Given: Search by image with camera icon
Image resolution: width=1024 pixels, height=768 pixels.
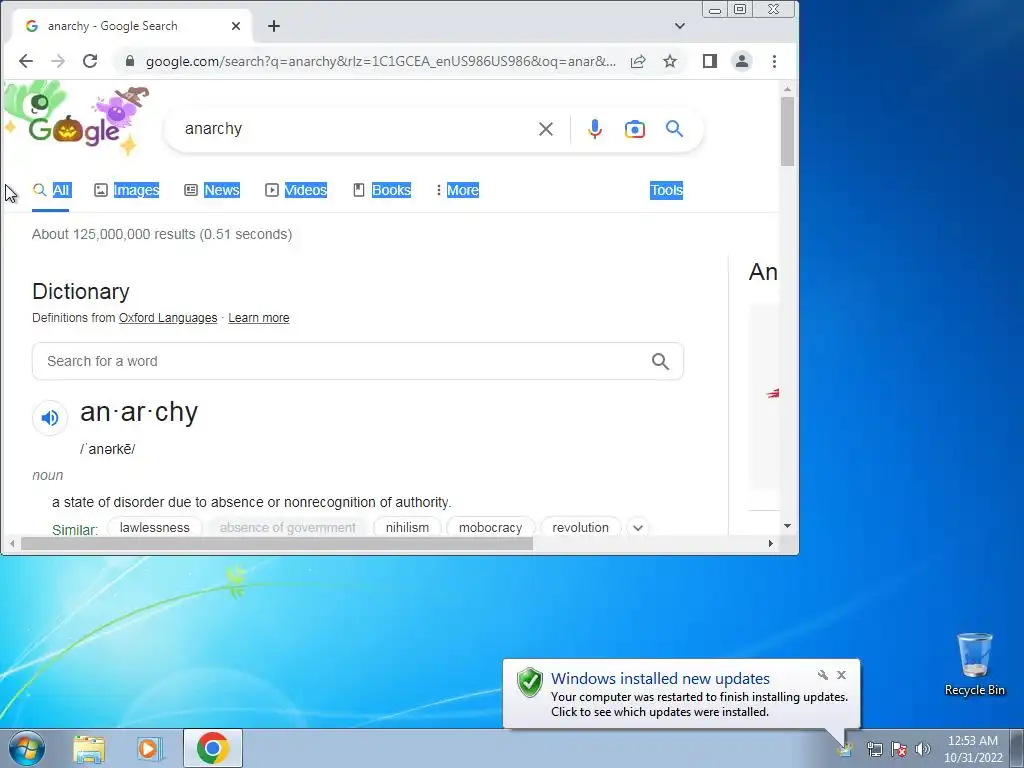Looking at the screenshot, I should coord(635,129).
